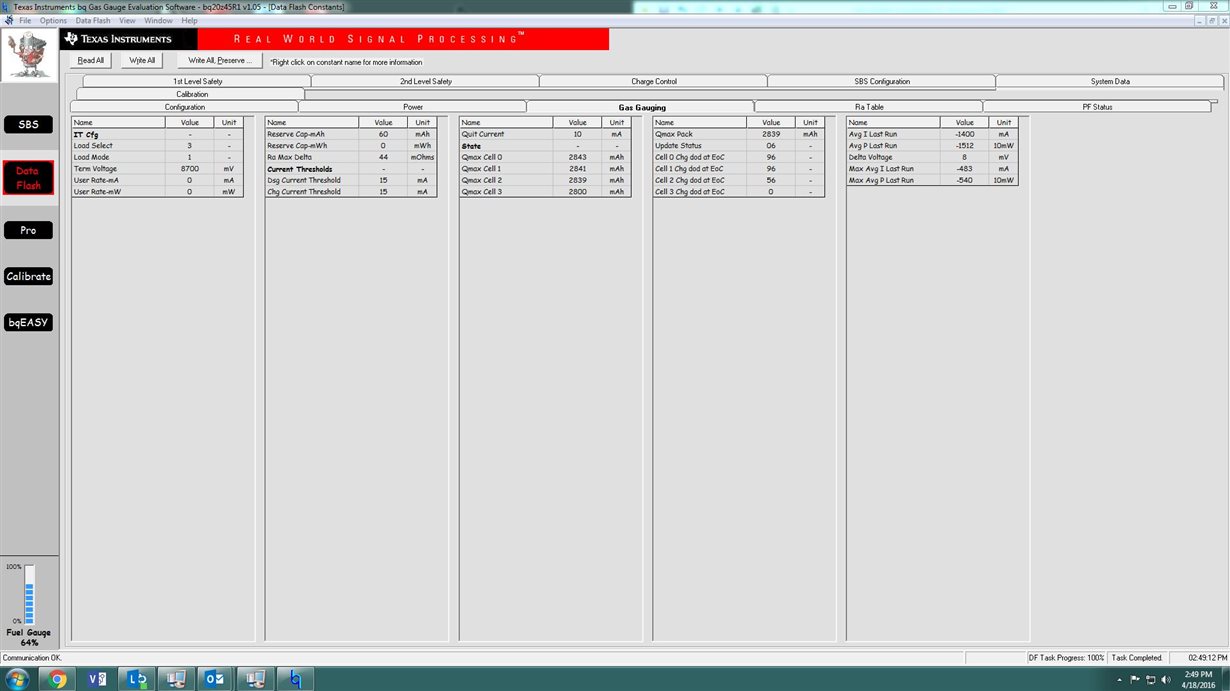Click the robot picture in the top-left corner
Viewport: 1230px width, 691px height.
(28, 56)
